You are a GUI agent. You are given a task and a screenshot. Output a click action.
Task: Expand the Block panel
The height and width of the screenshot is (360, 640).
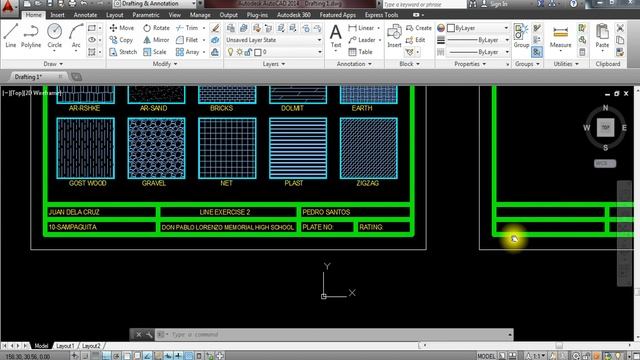point(409,64)
